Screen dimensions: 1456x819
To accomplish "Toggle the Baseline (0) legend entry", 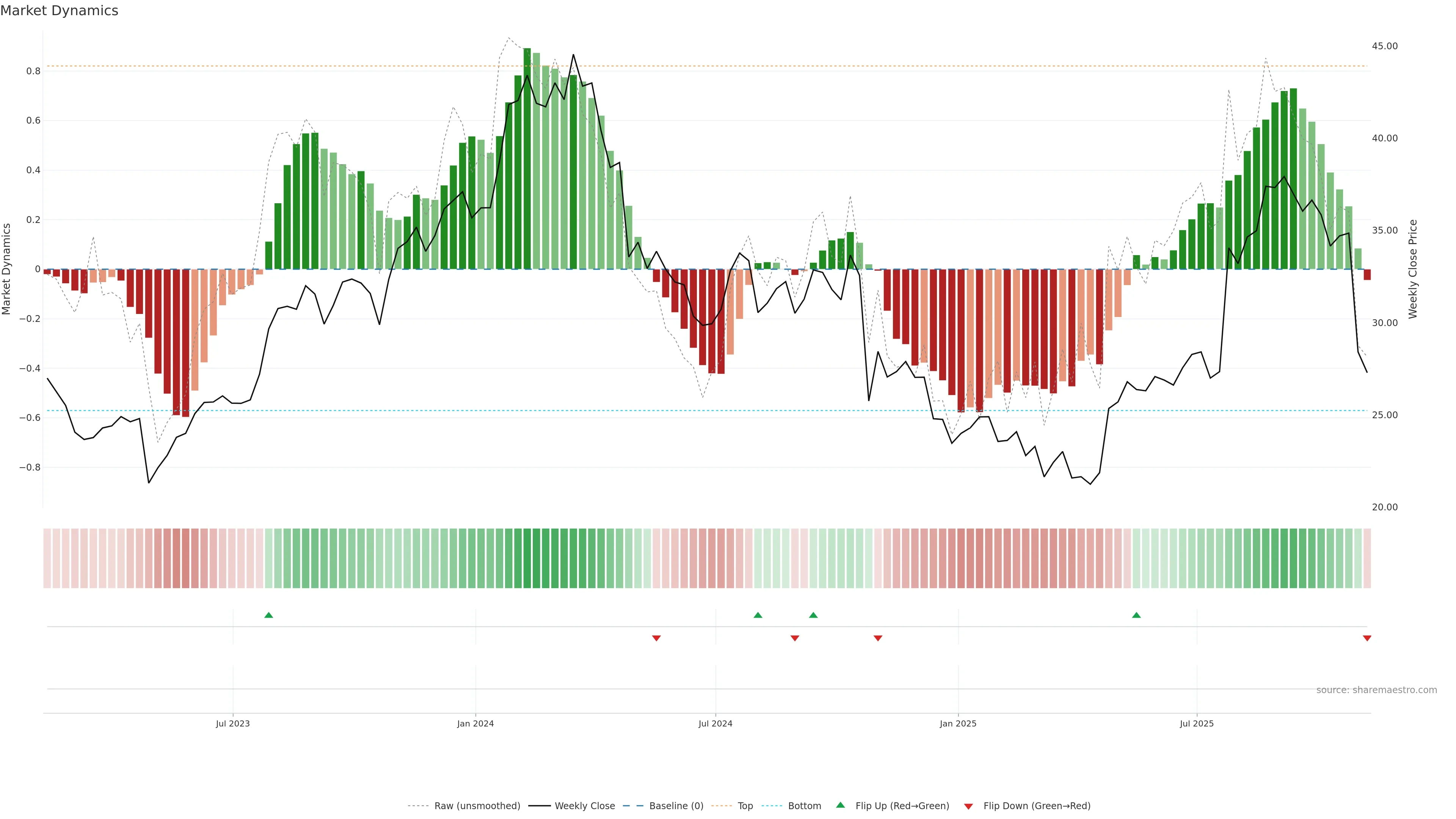I will 676,806.
